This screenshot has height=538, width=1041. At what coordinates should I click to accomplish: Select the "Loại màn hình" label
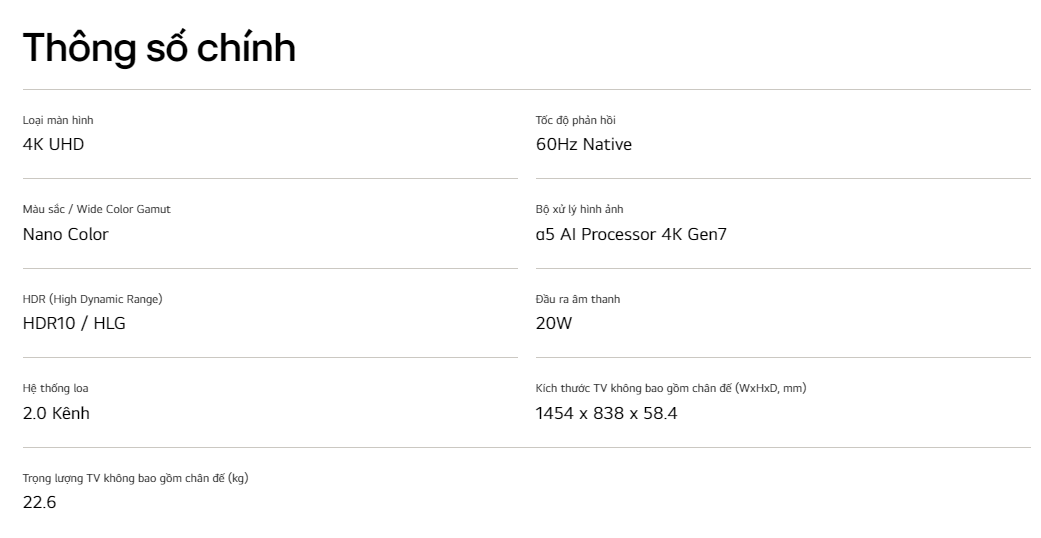pyautogui.click(x=58, y=120)
